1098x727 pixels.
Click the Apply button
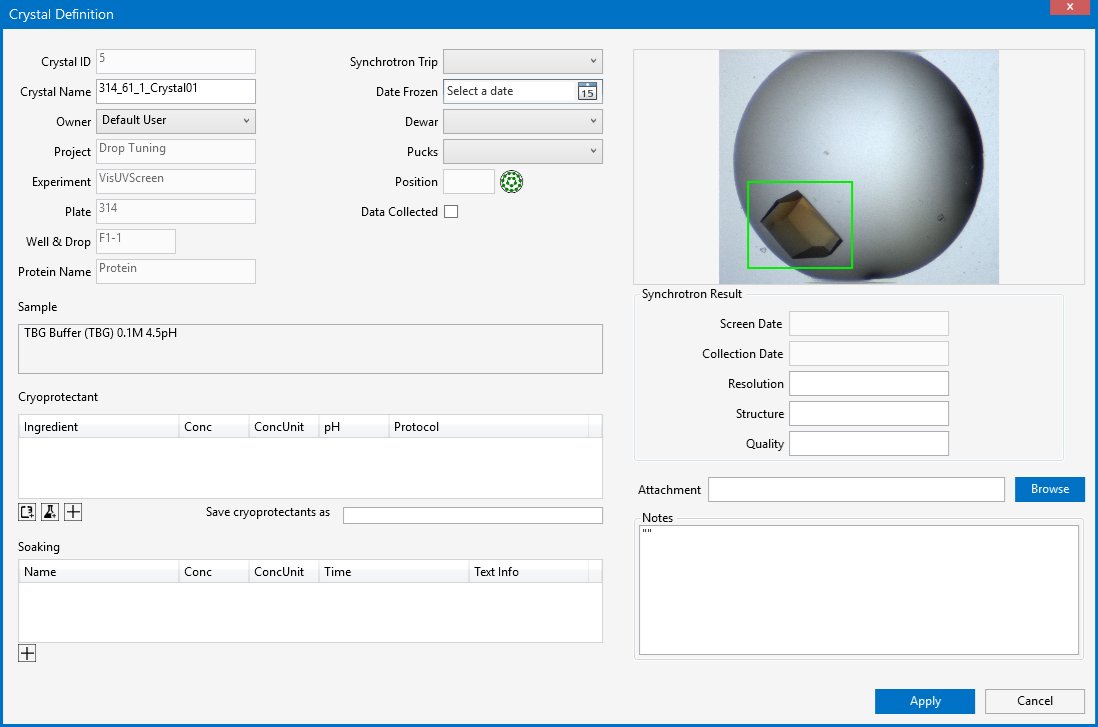[924, 701]
